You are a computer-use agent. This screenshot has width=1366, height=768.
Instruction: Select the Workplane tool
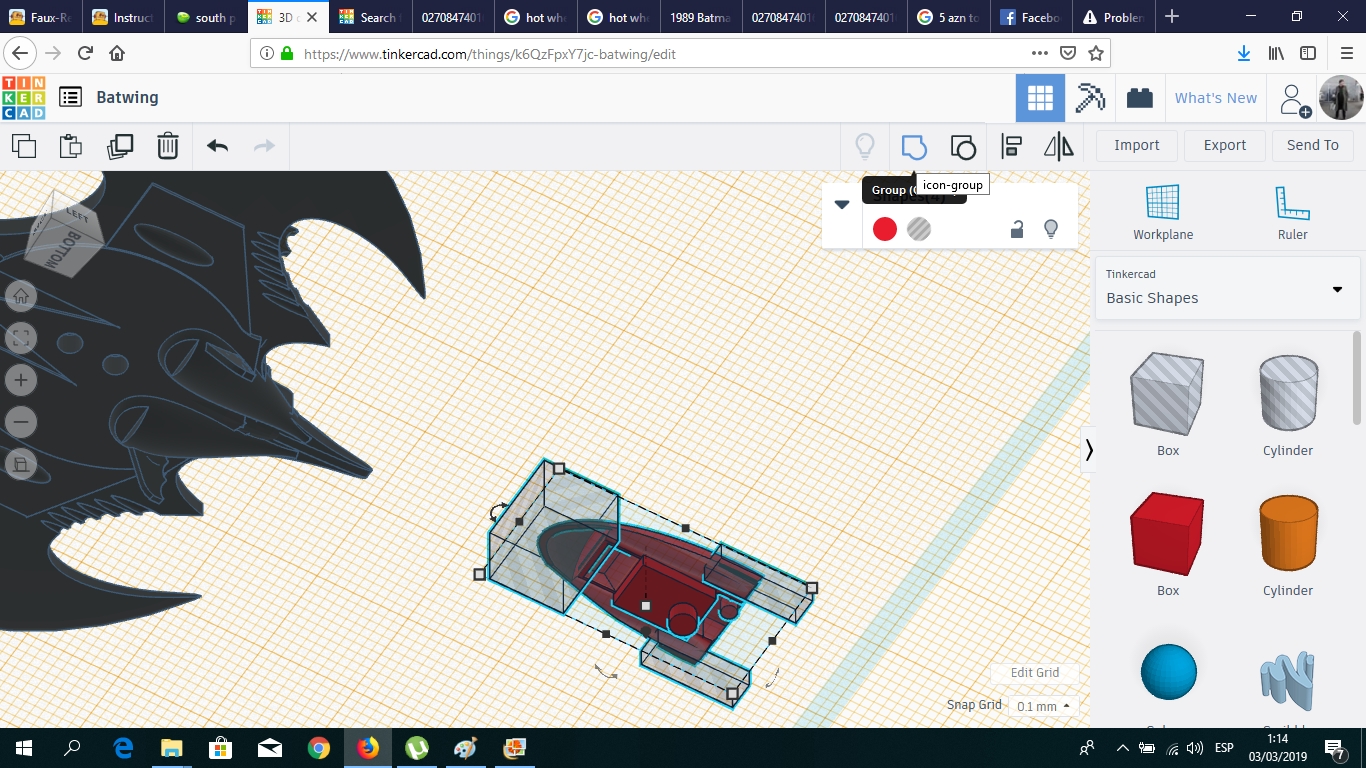pyautogui.click(x=1163, y=213)
